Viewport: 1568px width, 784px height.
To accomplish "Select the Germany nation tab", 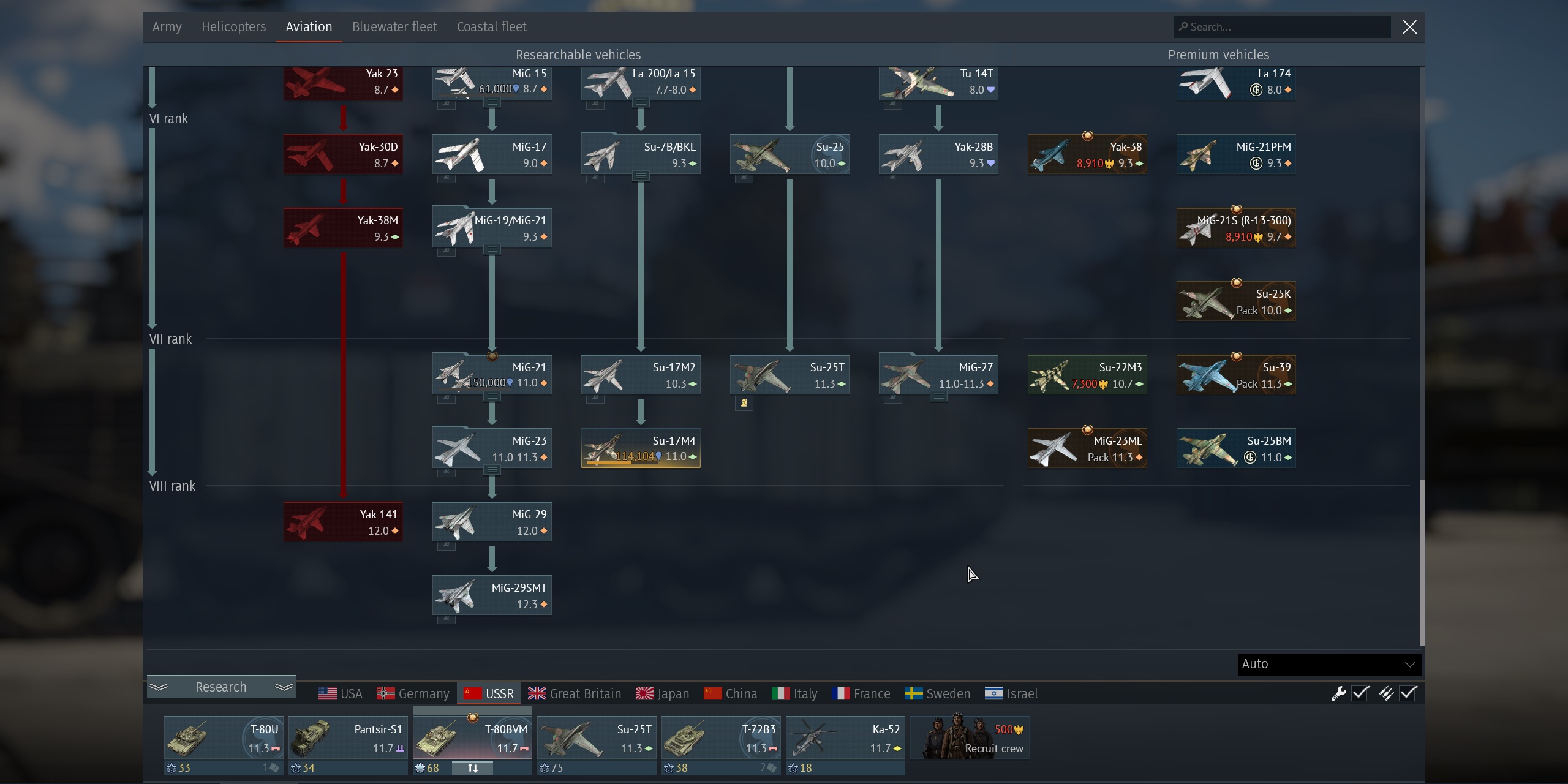I will coord(413,694).
